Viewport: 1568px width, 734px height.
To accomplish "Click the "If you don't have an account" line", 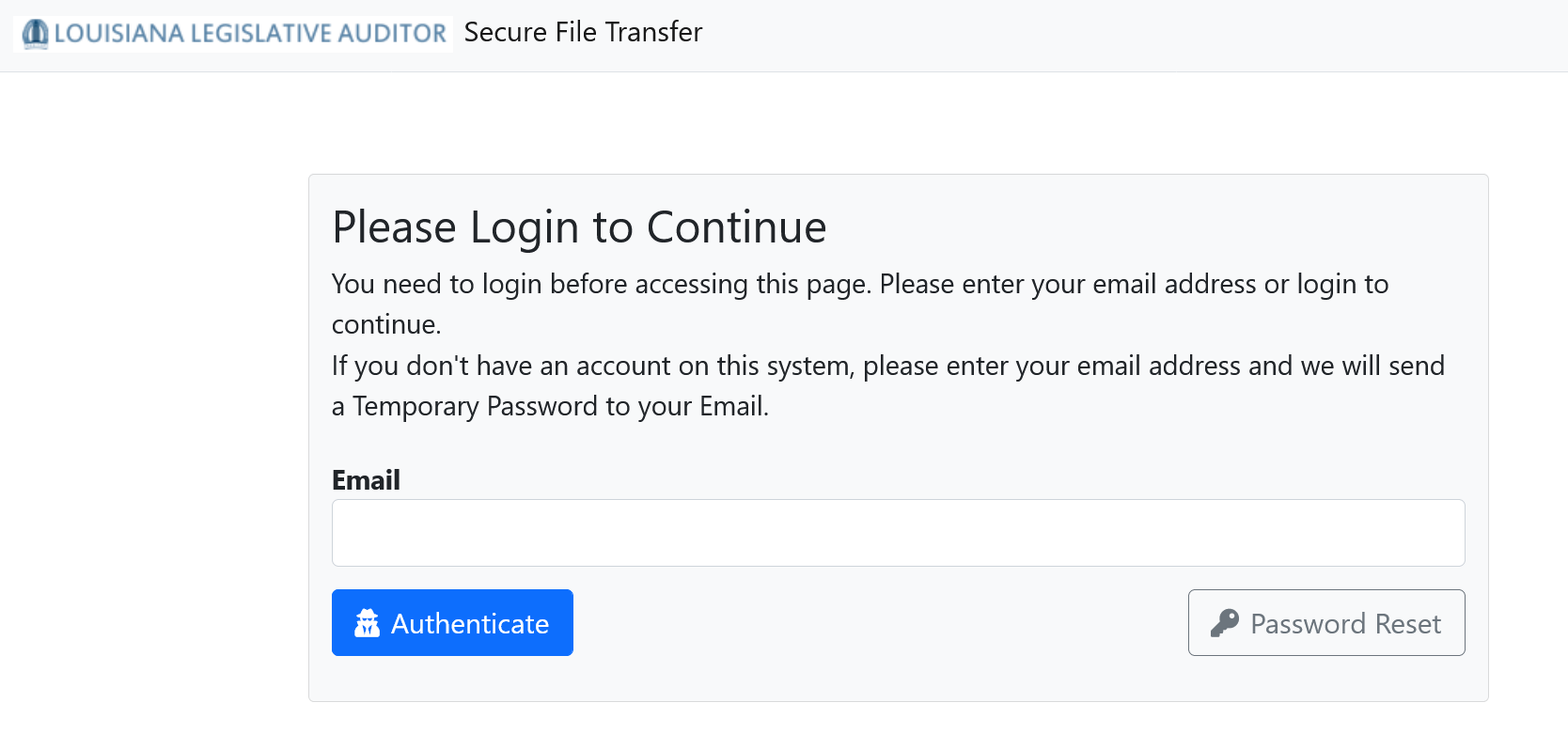I will pos(887,366).
